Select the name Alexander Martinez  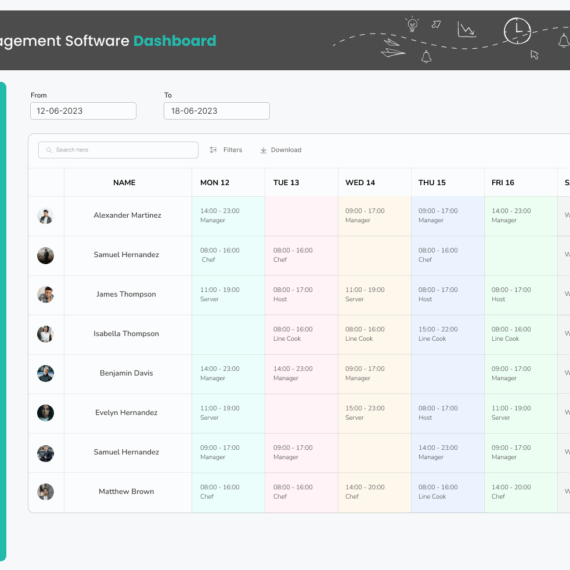point(127,215)
